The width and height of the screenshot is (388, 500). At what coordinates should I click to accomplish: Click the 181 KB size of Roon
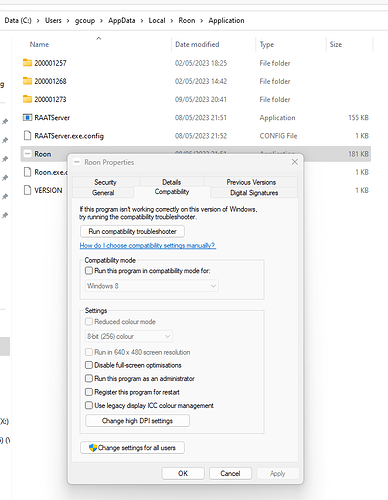358,154
